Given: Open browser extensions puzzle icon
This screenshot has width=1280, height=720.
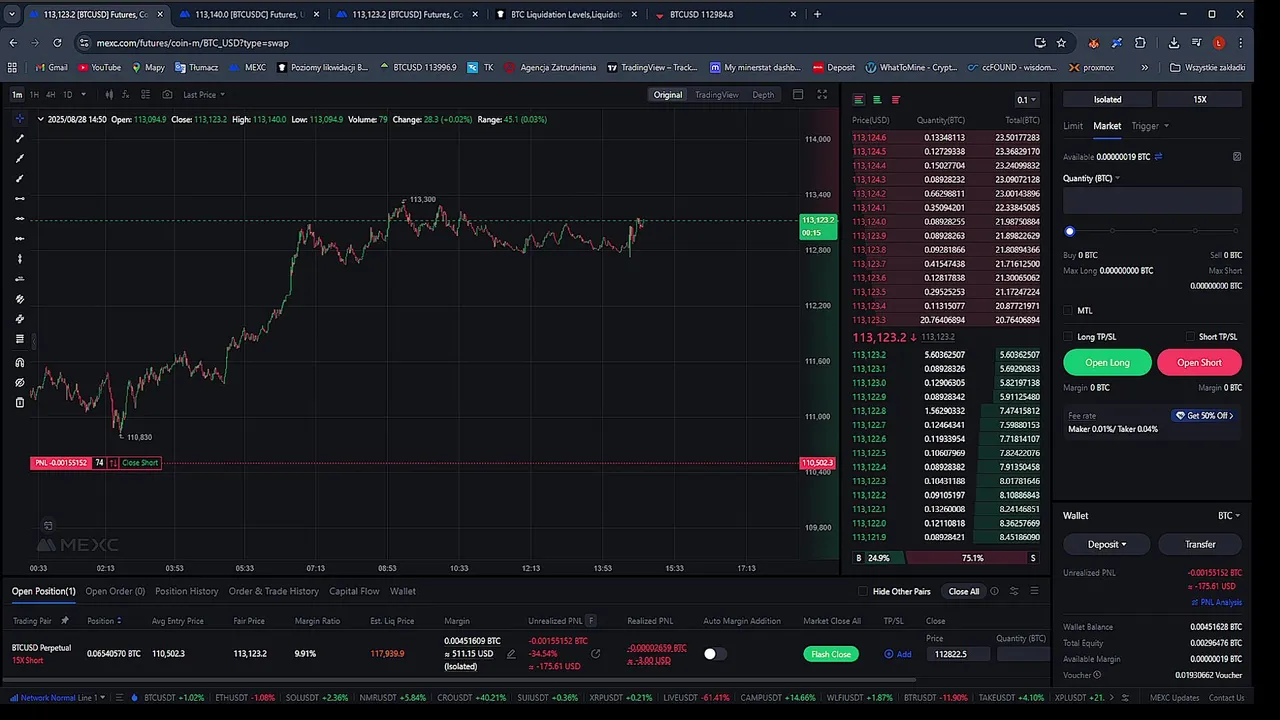Looking at the screenshot, I should pyautogui.click(x=1141, y=43).
